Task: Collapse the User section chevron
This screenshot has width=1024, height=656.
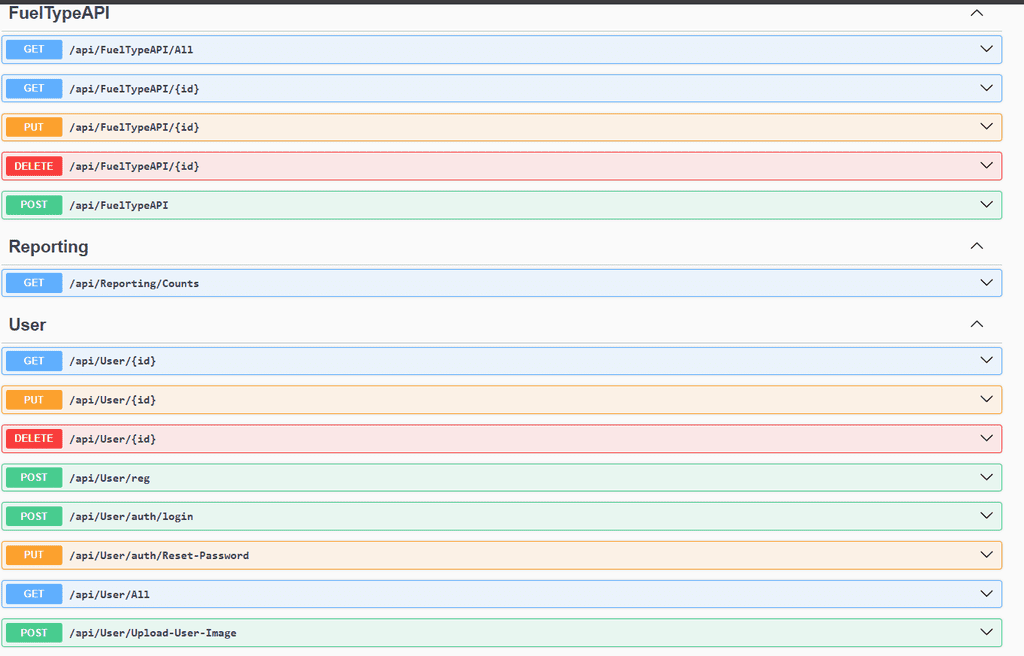Action: tap(977, 324)
